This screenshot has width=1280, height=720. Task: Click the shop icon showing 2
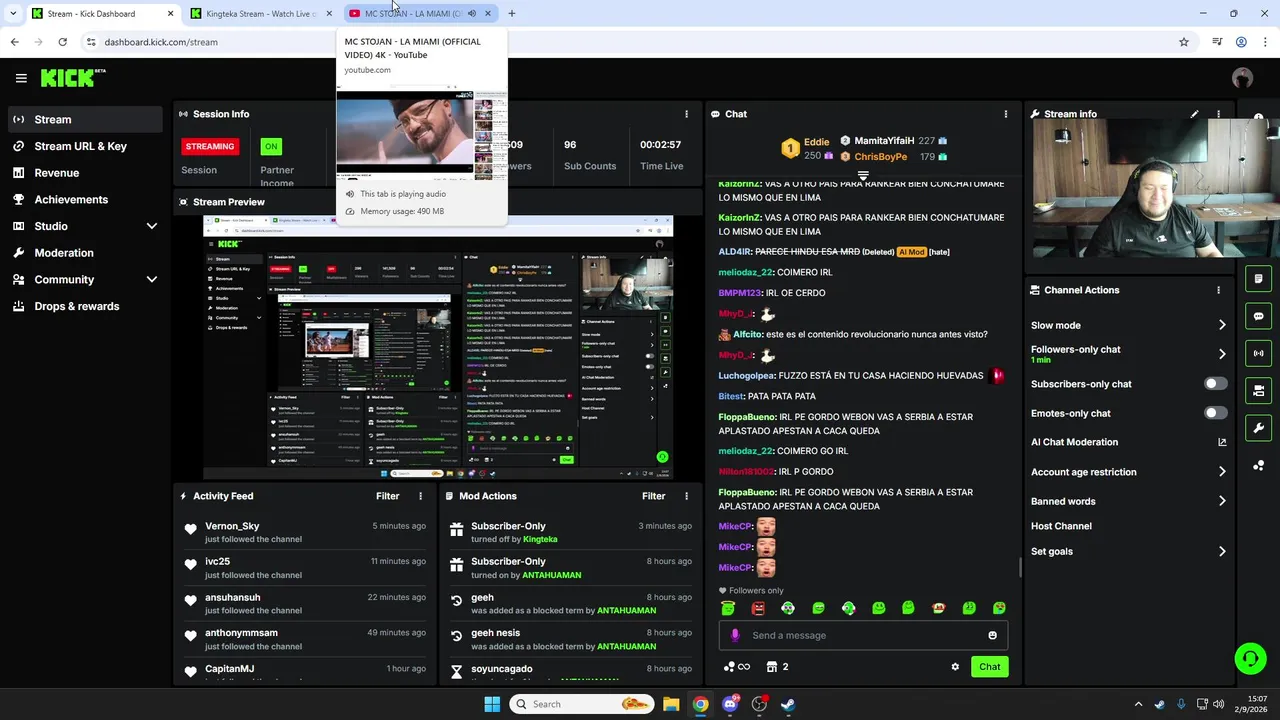[777, 667]
